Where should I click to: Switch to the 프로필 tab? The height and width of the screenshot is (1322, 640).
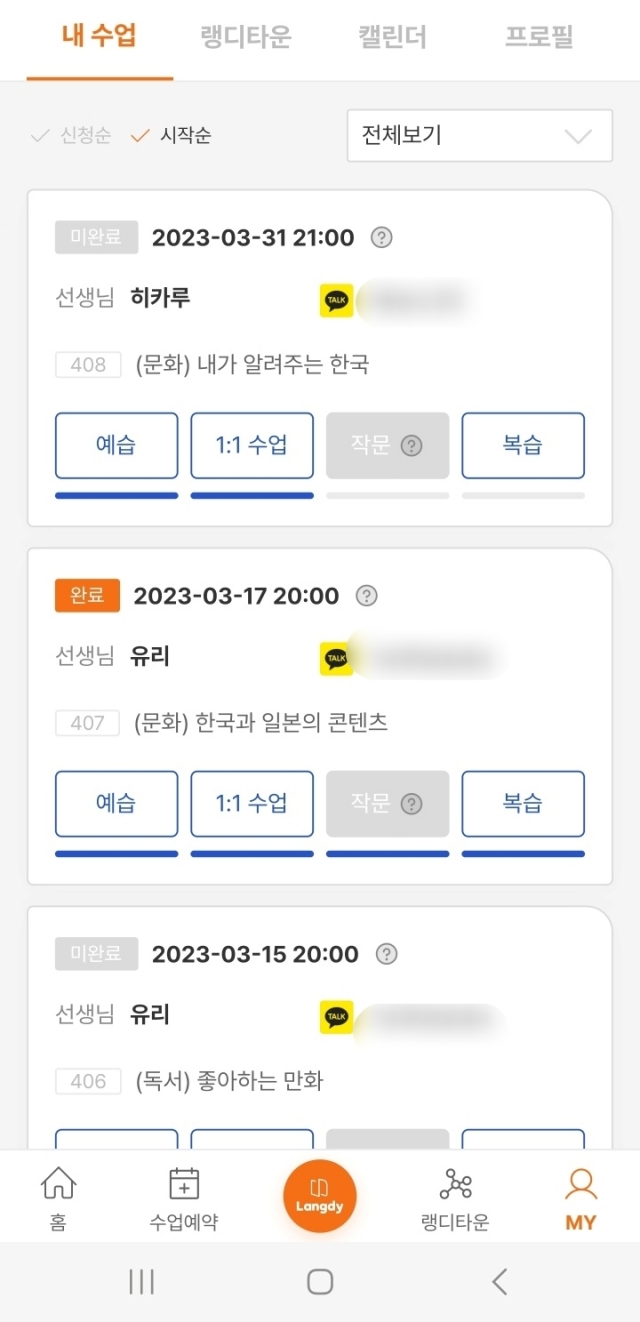coord(539,39)
